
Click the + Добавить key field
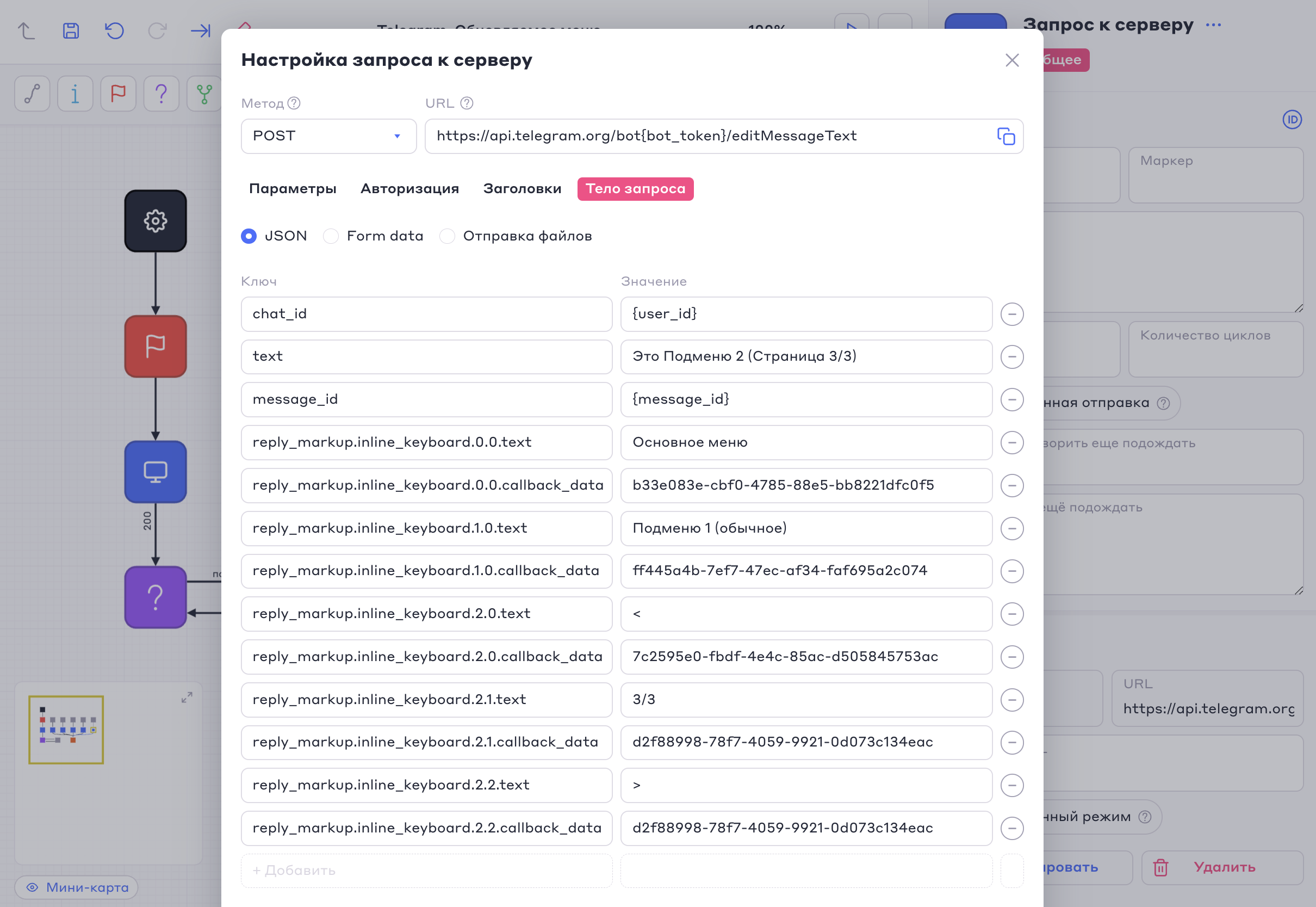click(426, 871)
